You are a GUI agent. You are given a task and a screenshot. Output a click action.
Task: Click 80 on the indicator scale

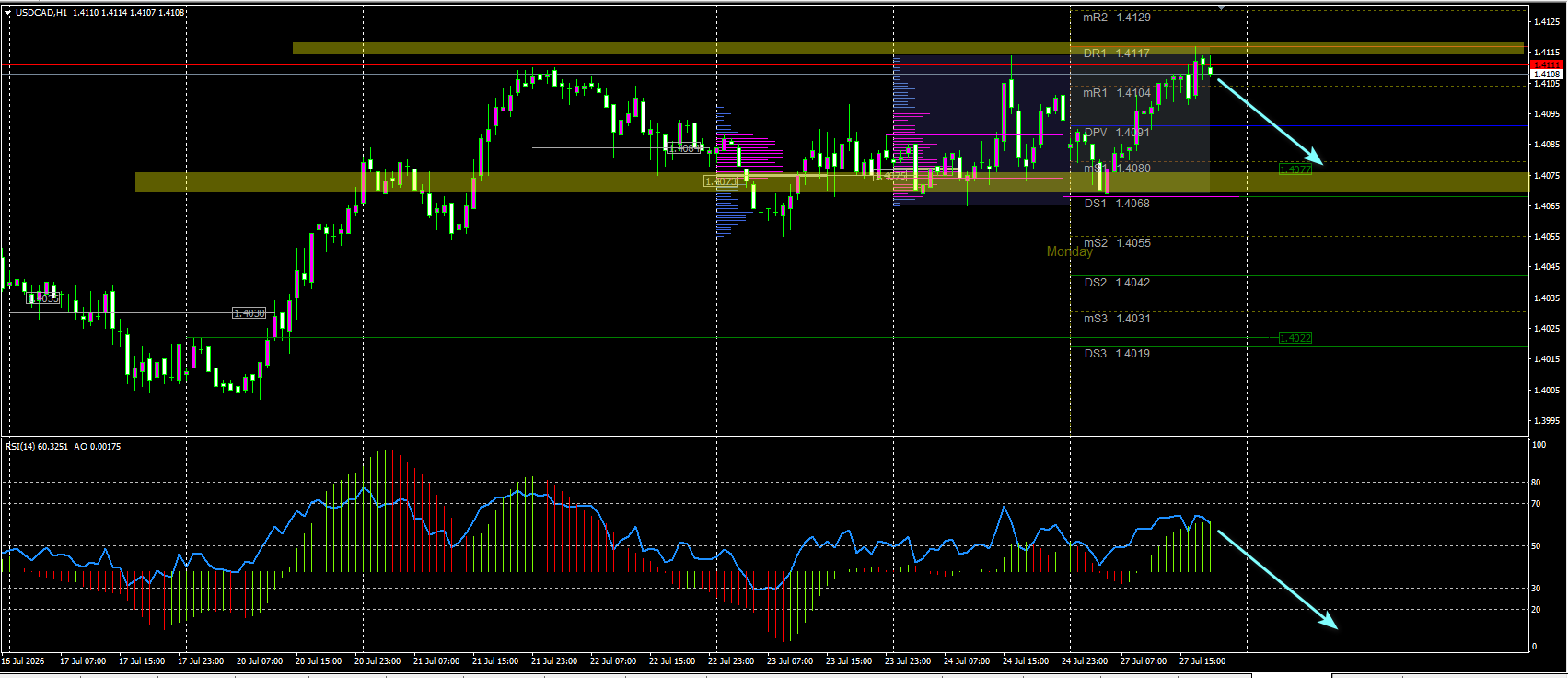point(1536,483)
